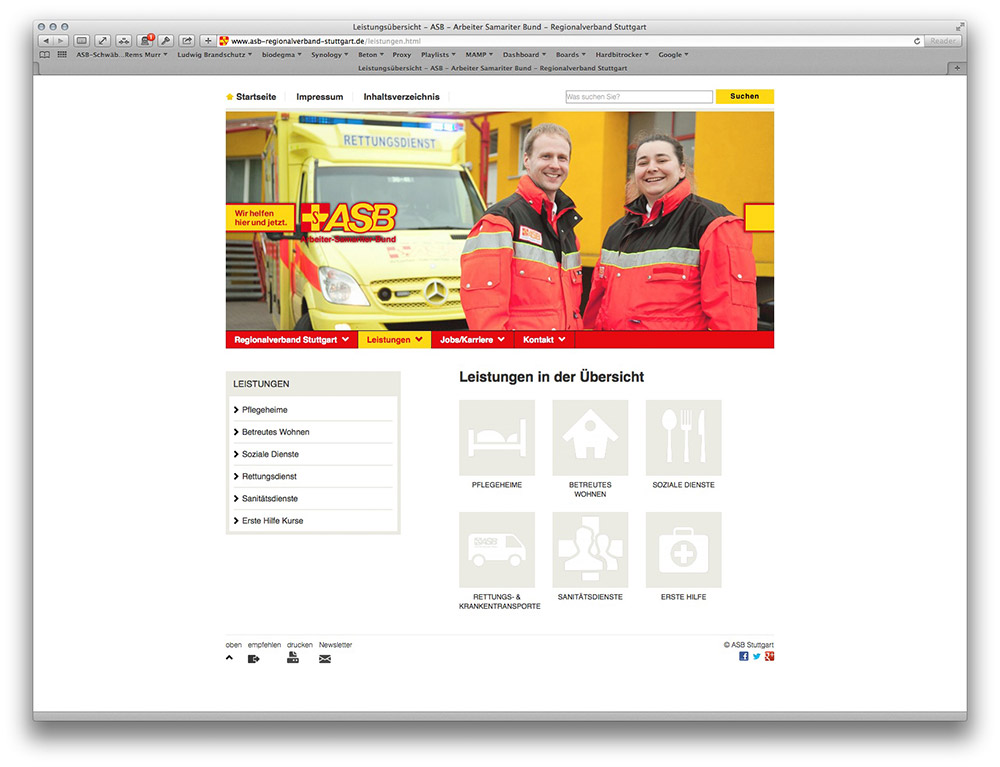Open the Twitter icon in the footer
The height and width of the screenshot is (767, 1000).
[x=756, y=656]
